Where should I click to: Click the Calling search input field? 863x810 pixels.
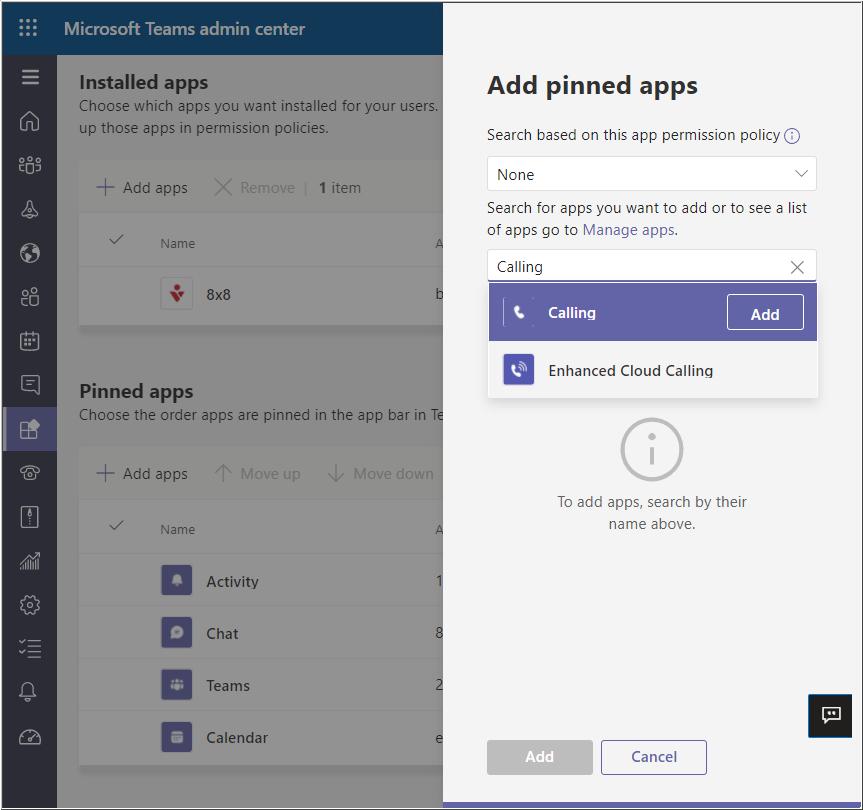[651, 267]
